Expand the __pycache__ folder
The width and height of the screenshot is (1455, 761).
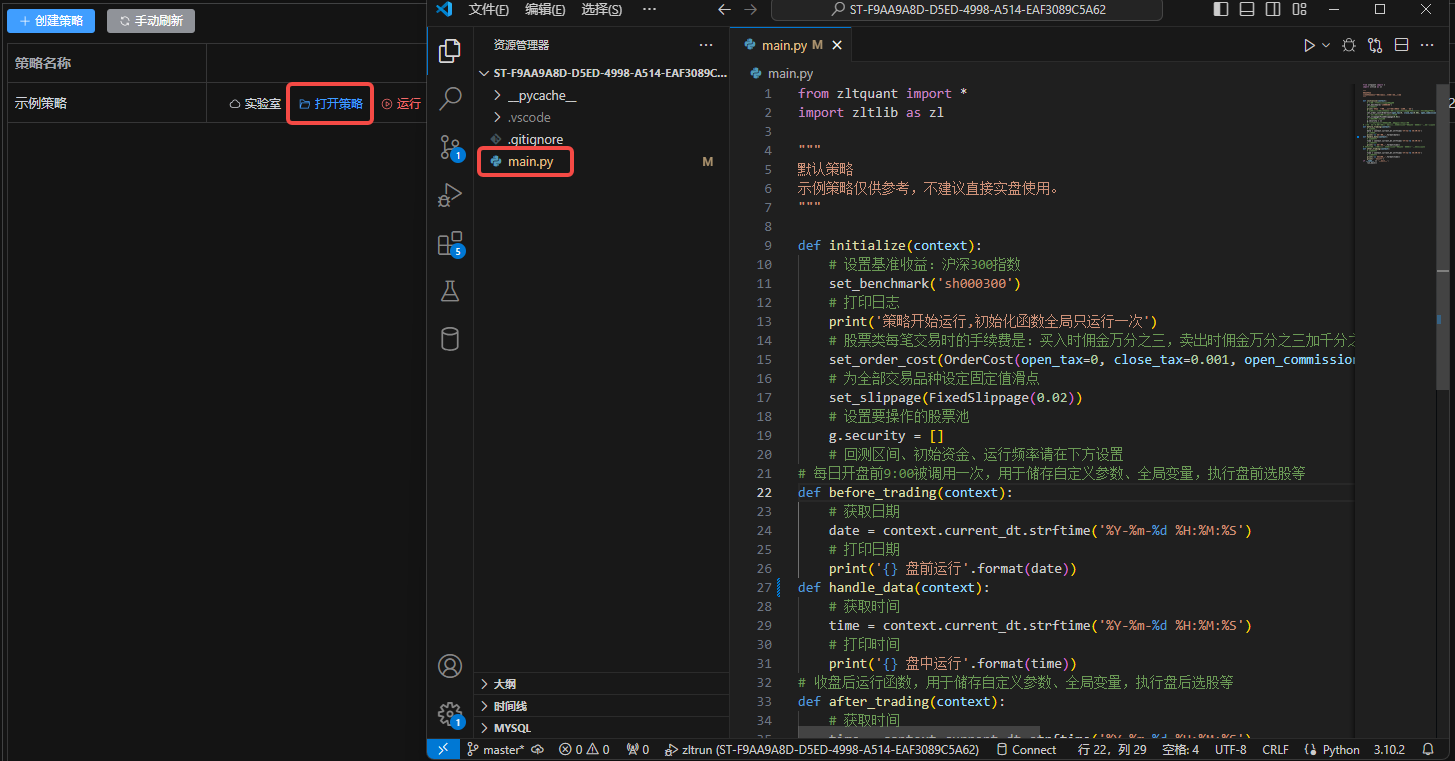[x=541, y=95]
